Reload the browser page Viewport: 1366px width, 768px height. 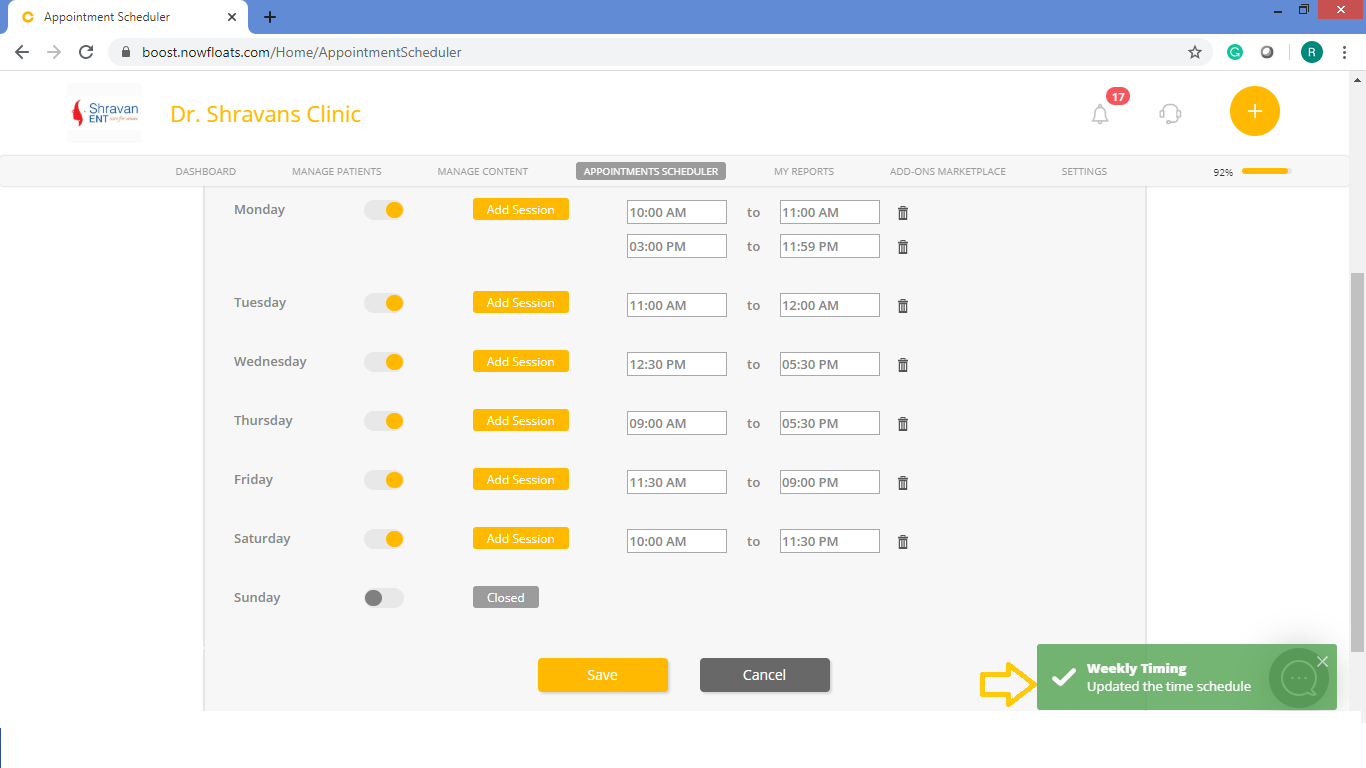coord(86,52)
